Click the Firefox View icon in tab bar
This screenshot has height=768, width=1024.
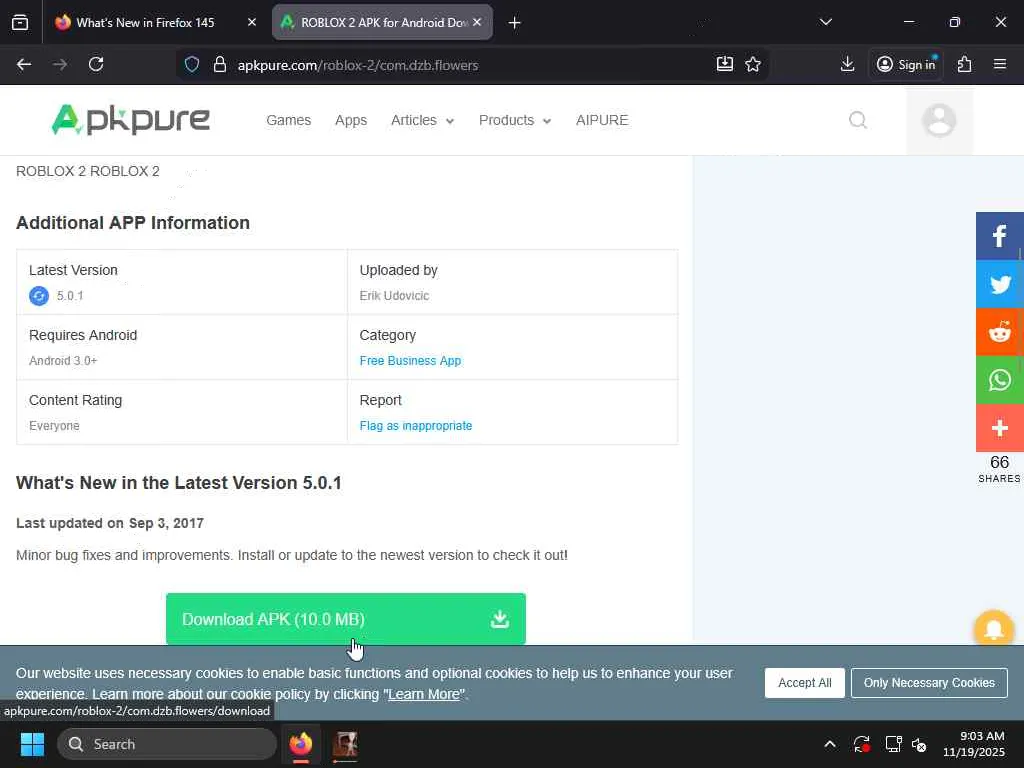click(x=20, y=23)
